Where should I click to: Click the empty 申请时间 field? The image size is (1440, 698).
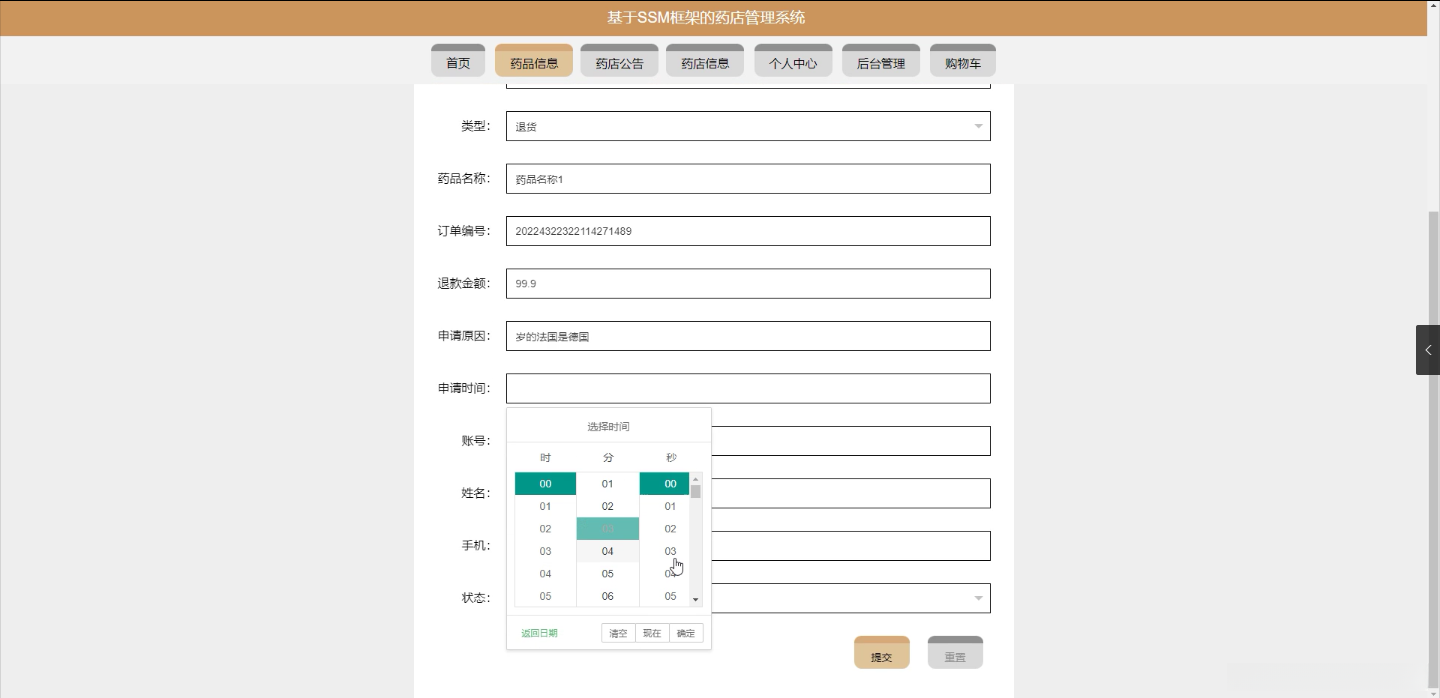748,388
